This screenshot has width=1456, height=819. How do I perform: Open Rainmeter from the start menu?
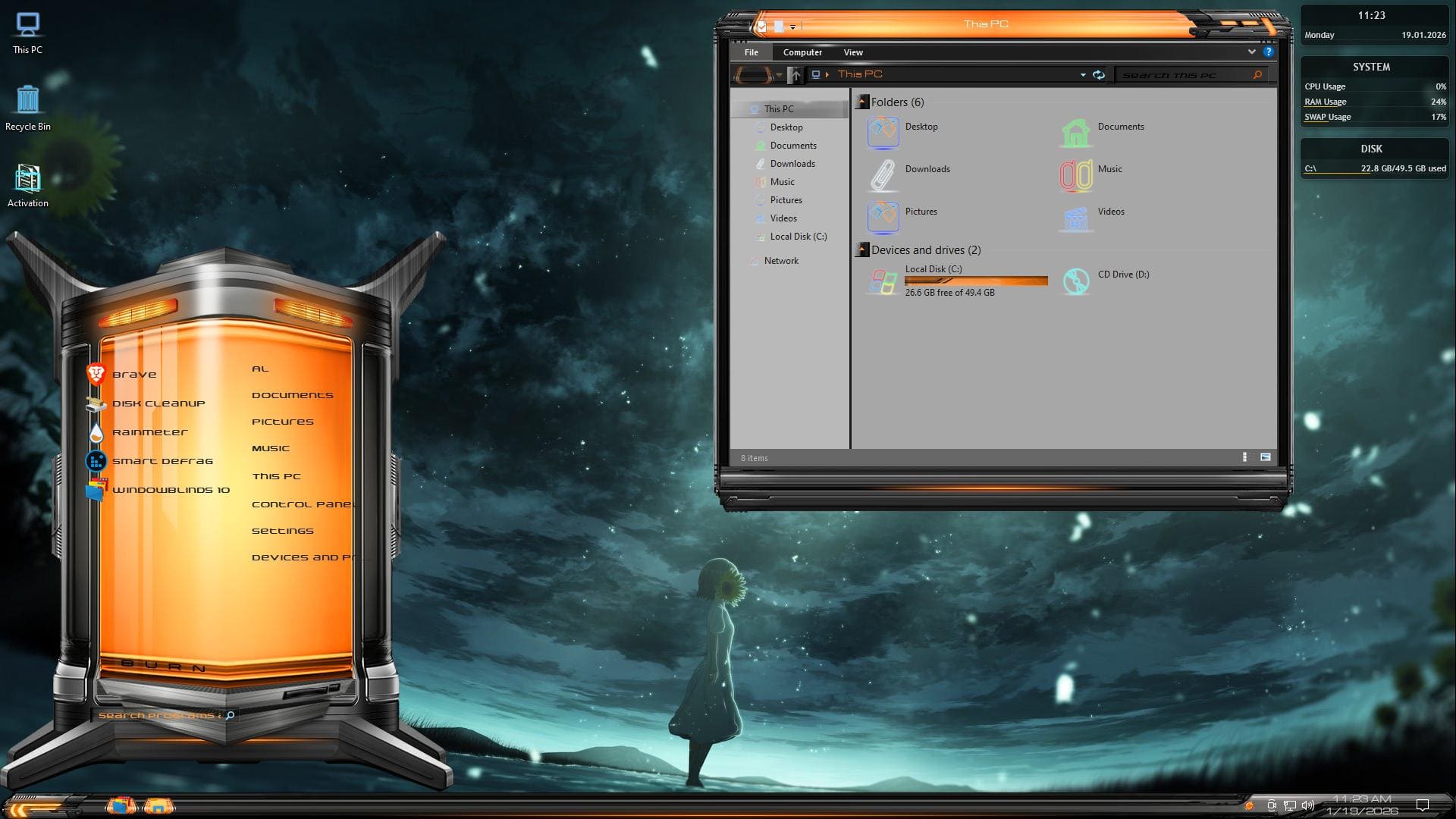(139, 432)
